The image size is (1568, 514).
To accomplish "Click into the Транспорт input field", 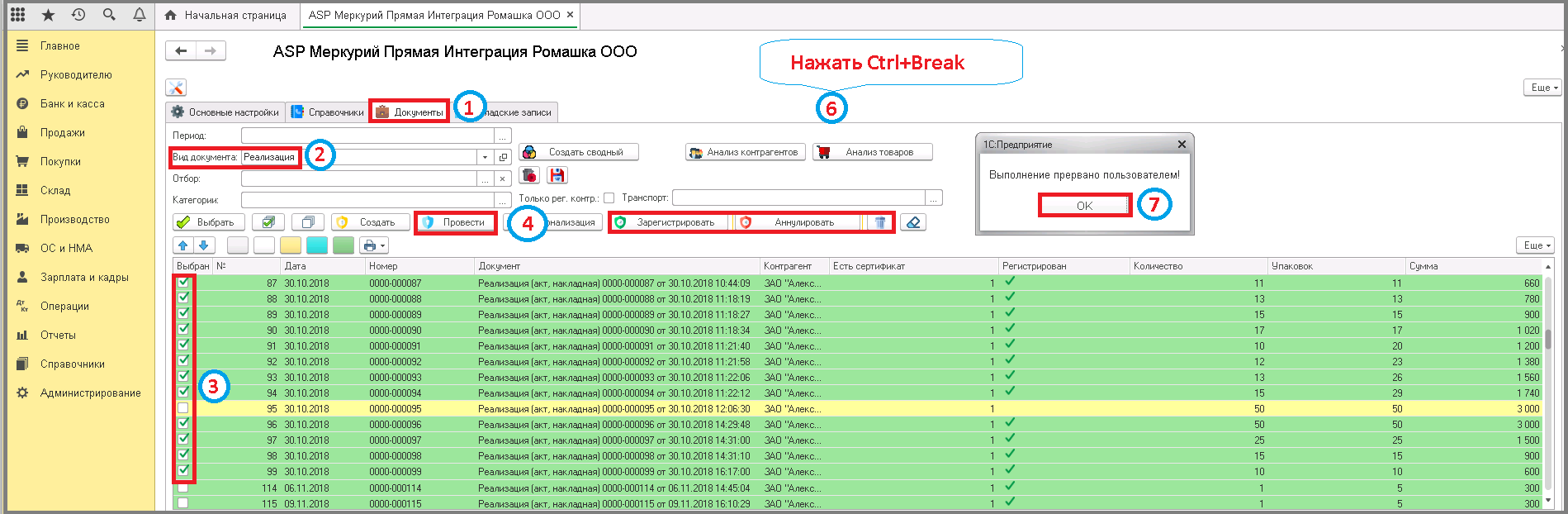I will coord(798,198).
